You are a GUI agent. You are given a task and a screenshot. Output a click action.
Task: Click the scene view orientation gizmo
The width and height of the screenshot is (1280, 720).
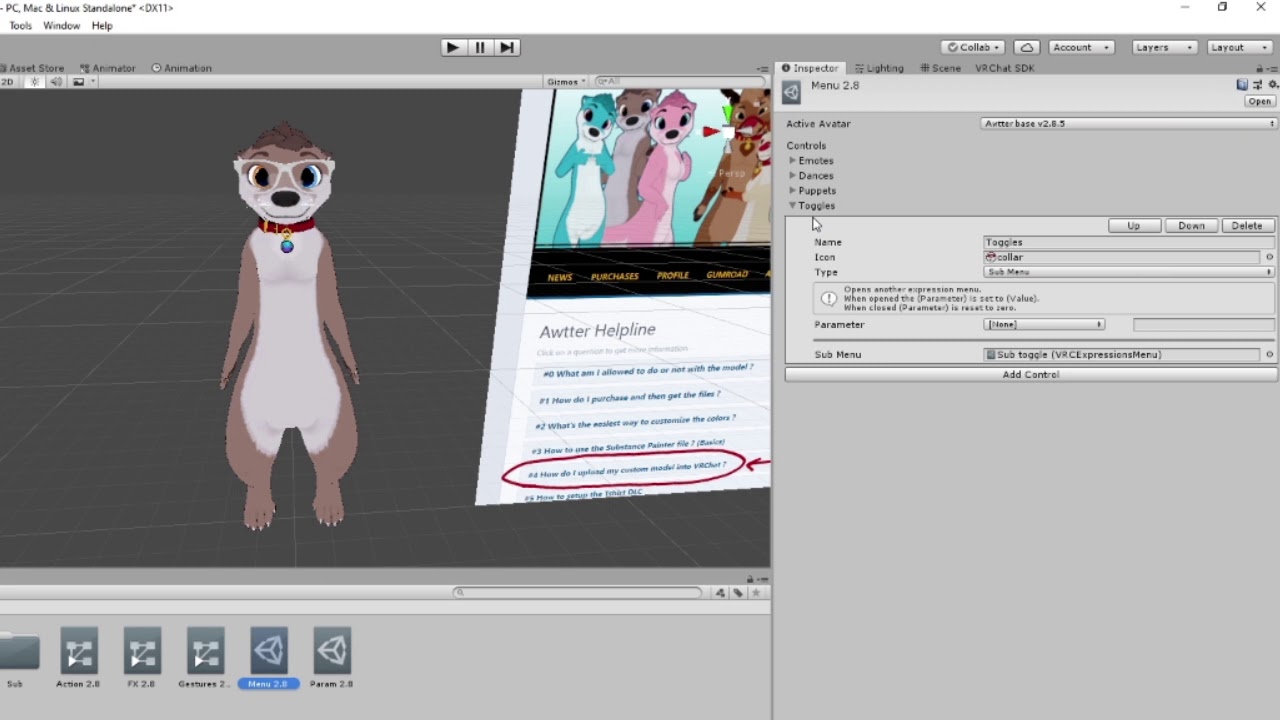point(728,130)
